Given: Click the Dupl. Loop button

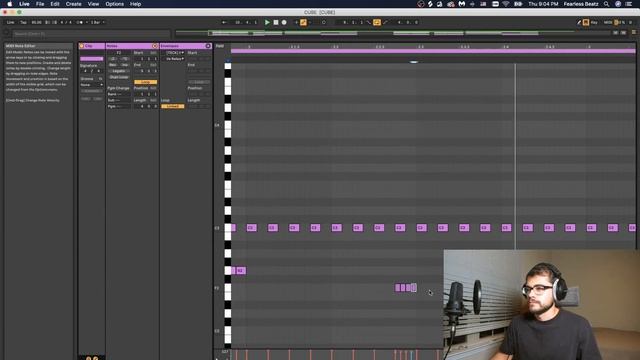Looking at the screenshot, I should coord(119,77).
